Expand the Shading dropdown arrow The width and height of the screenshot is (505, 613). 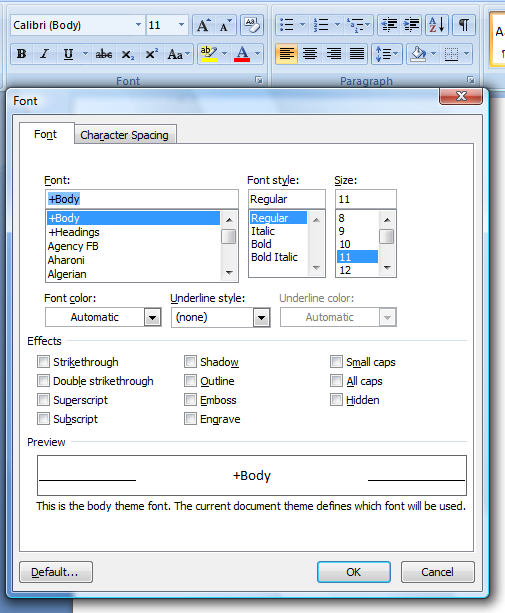pos(433,54)
